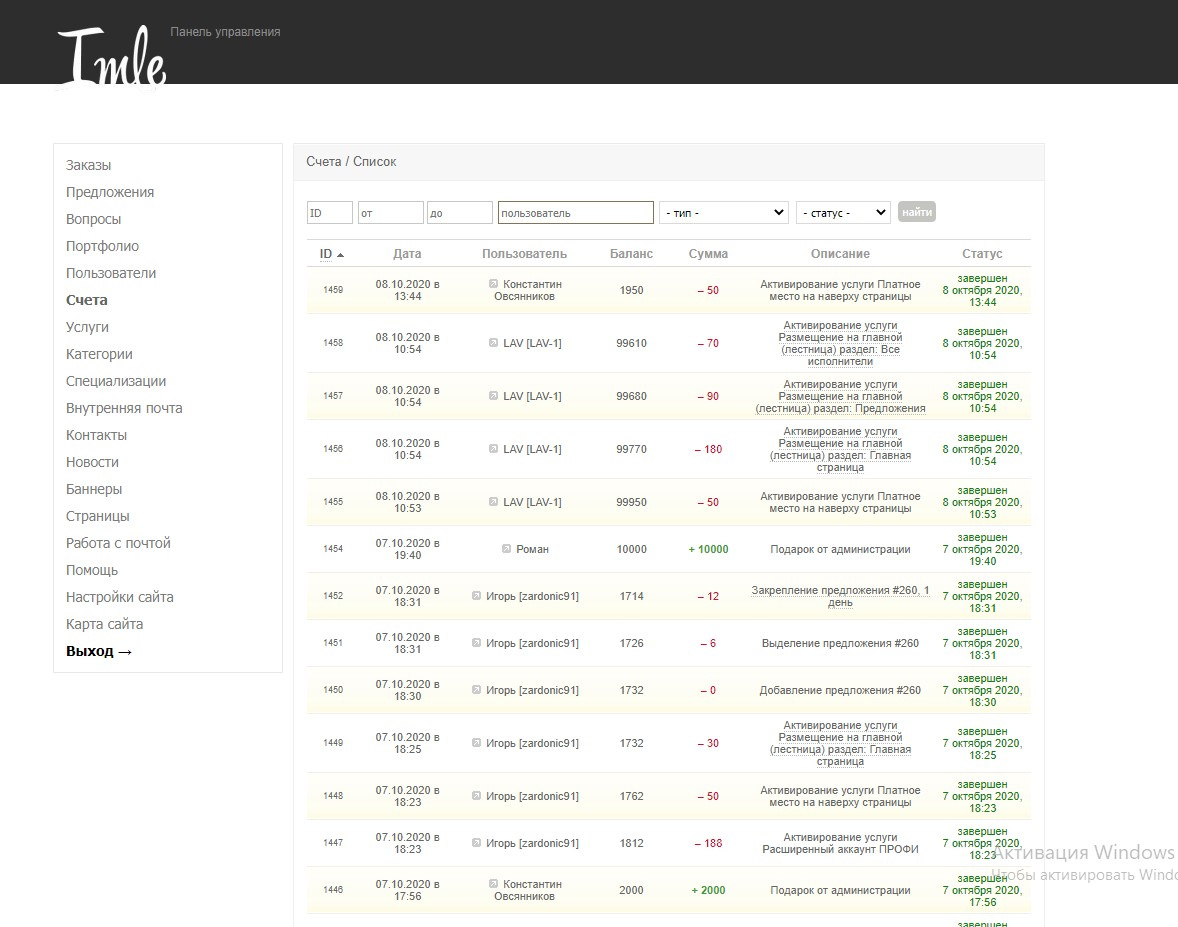The height and width of the screenshot is (927, 1178).
Task: Open the "тип" filter dropdown
Action: tap(724, 213)
